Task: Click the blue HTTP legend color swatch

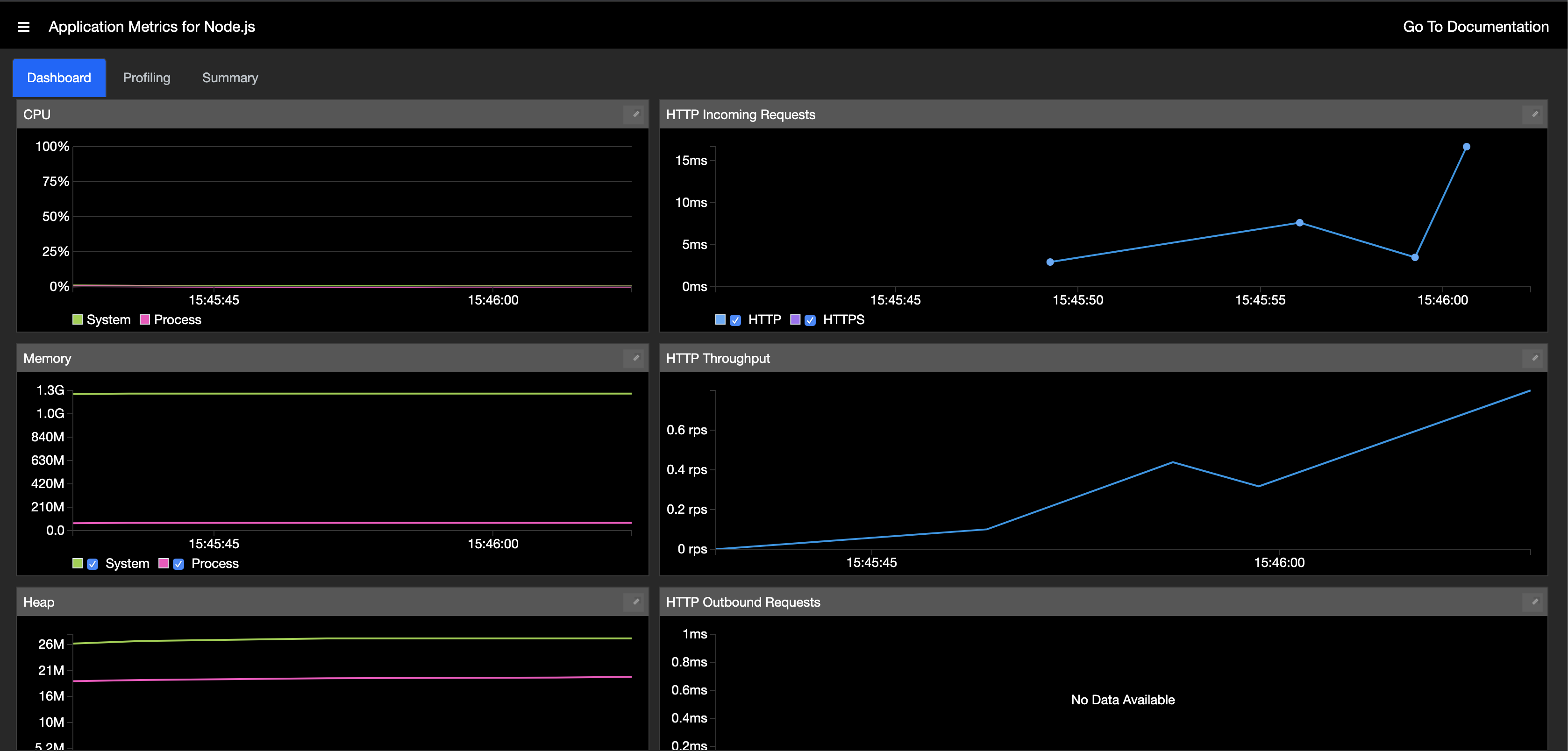Action: (720, 319)
